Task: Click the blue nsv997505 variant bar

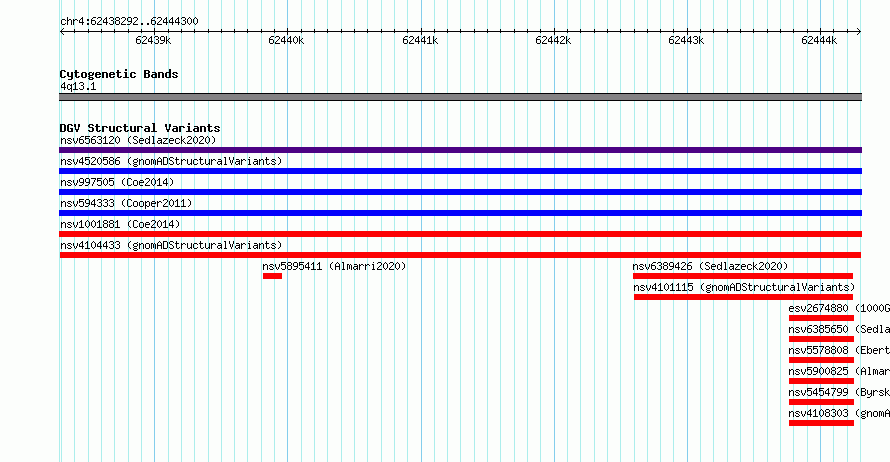Action: [x=460, y=192]
